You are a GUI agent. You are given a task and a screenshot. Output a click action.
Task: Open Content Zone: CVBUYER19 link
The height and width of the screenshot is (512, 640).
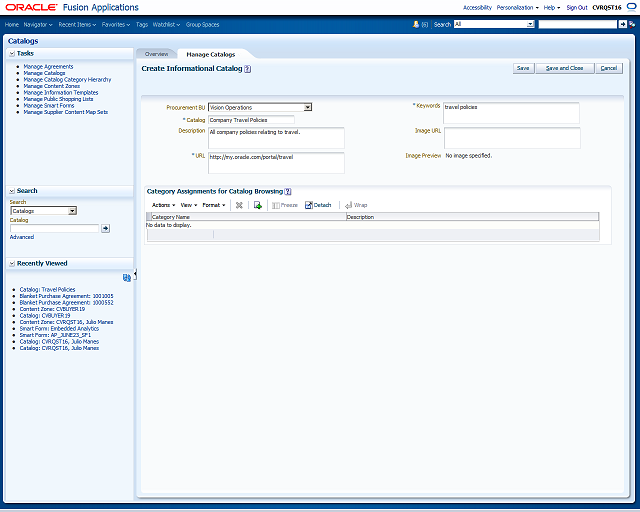[52, 309]
